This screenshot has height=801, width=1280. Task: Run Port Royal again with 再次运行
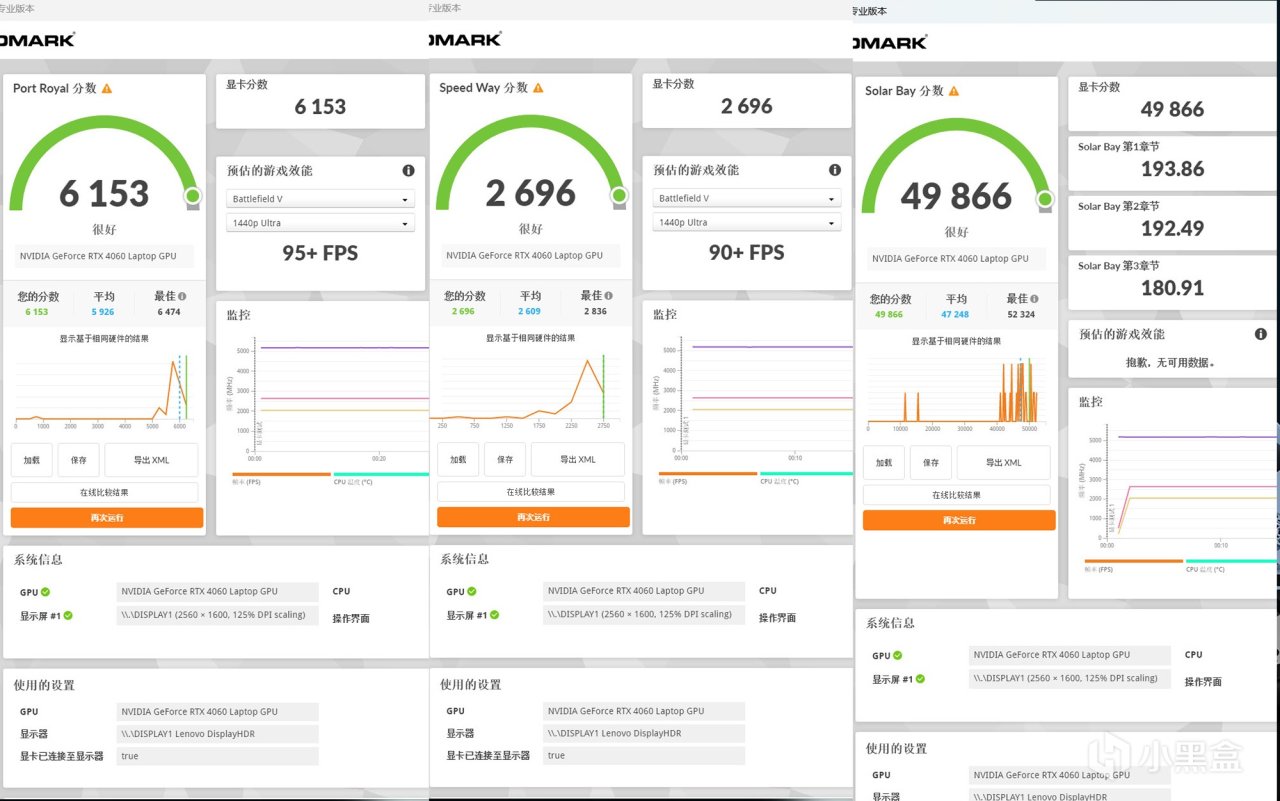107,518
